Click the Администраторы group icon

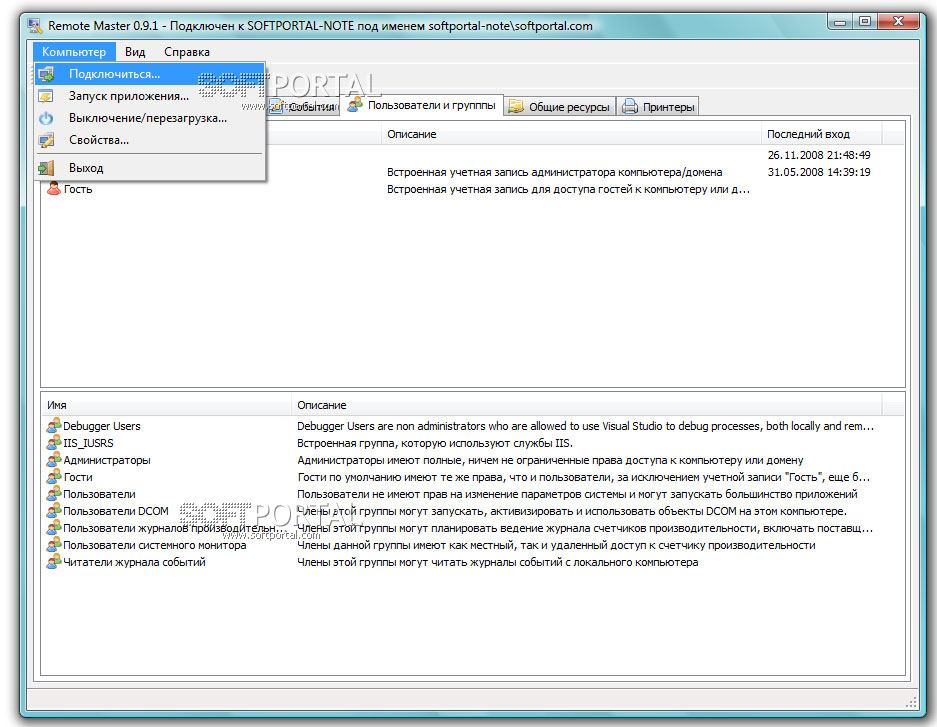54,460
